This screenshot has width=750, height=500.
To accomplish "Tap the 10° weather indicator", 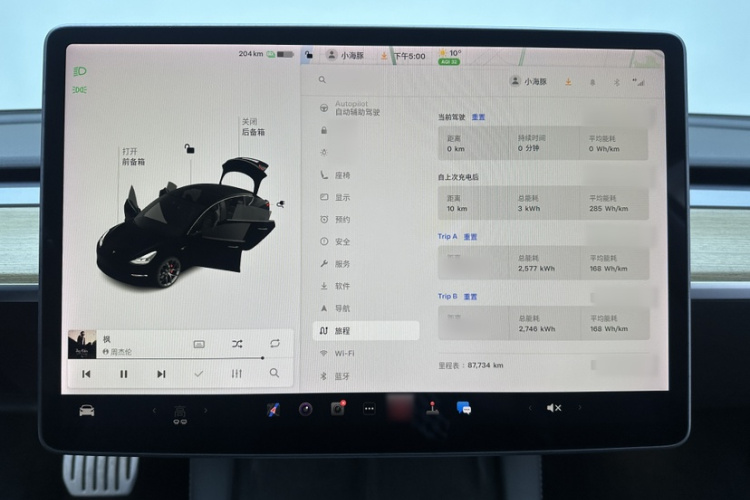I will [x=450, y=53].
